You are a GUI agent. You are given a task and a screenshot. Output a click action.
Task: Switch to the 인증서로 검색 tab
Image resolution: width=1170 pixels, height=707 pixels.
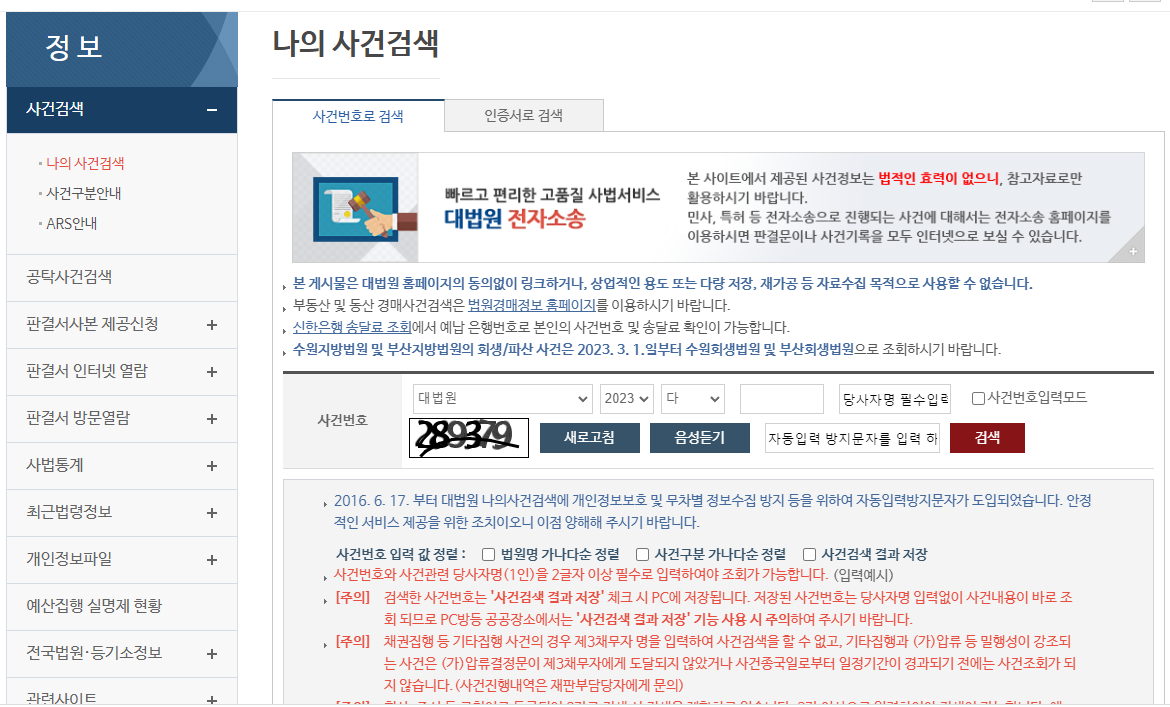524,115
